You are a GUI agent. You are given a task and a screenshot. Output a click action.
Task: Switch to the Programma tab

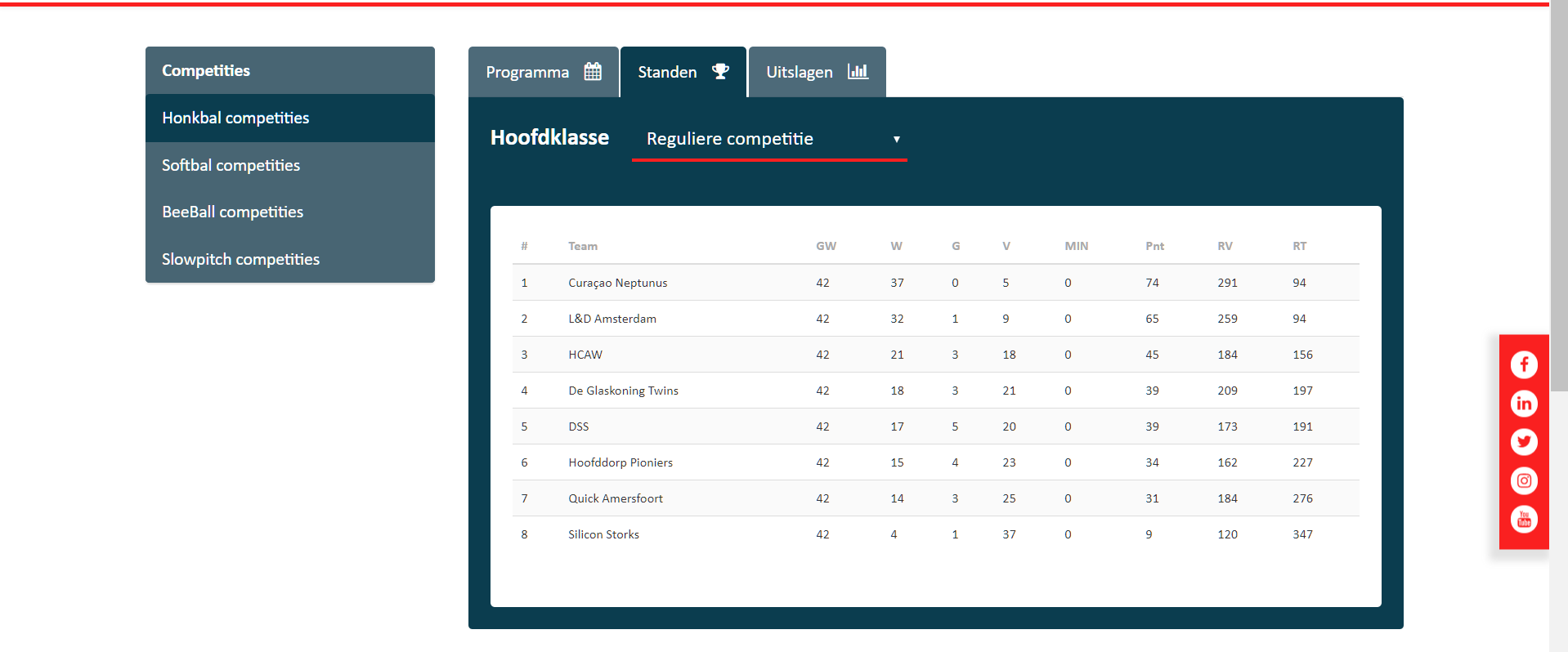(x=543, y=72)
